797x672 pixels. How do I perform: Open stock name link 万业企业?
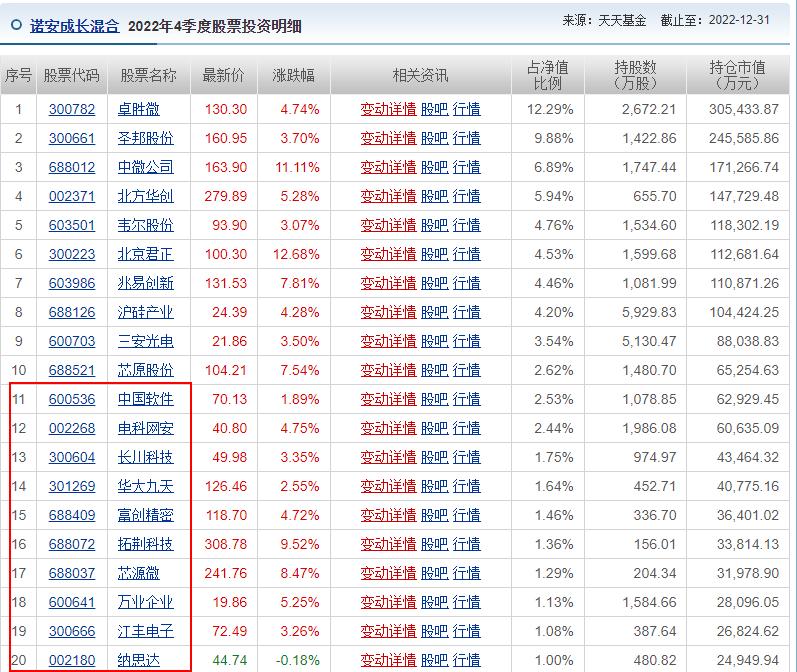tap(145, 602)
